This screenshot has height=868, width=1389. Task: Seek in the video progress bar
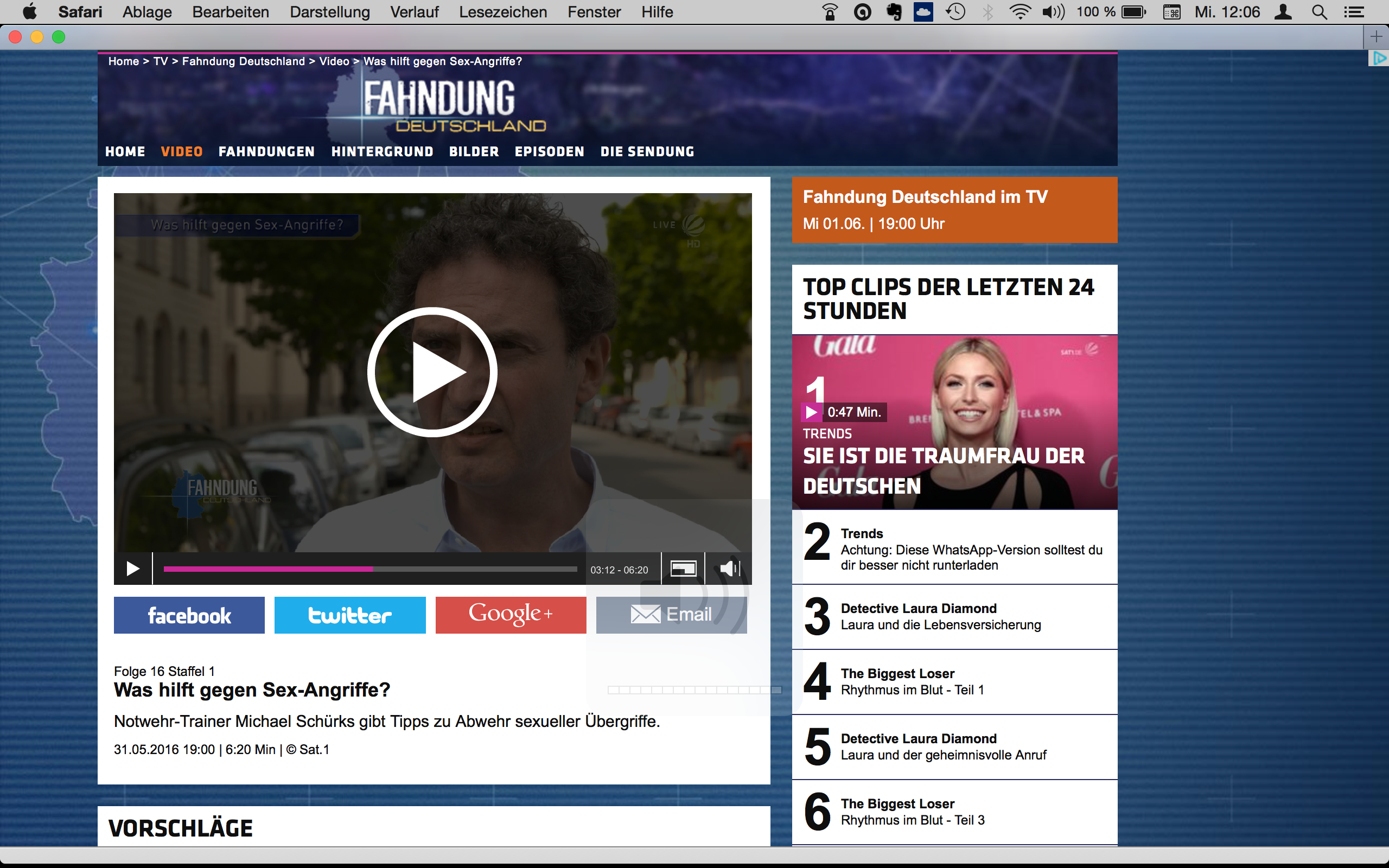point(370,569)
